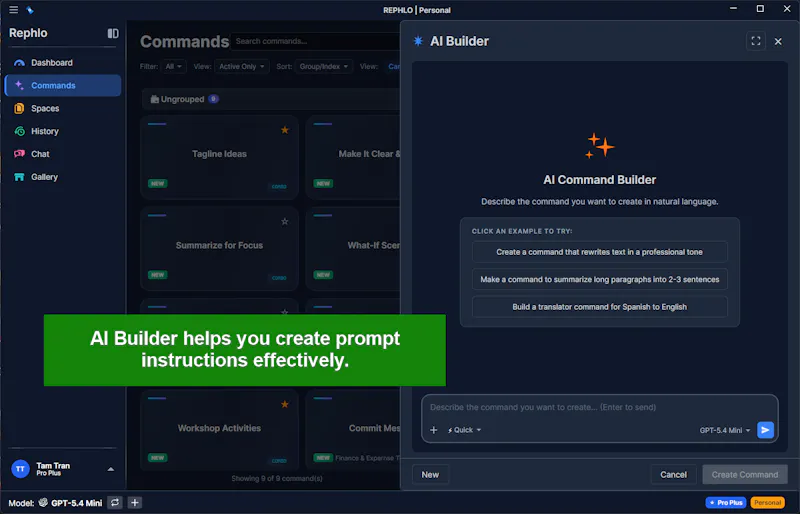The height and width of the screenshot is (514, 800).
Task: Open the GPT-5.4 Mini model dropdown in prompt box
Action: tap(724, 430)
